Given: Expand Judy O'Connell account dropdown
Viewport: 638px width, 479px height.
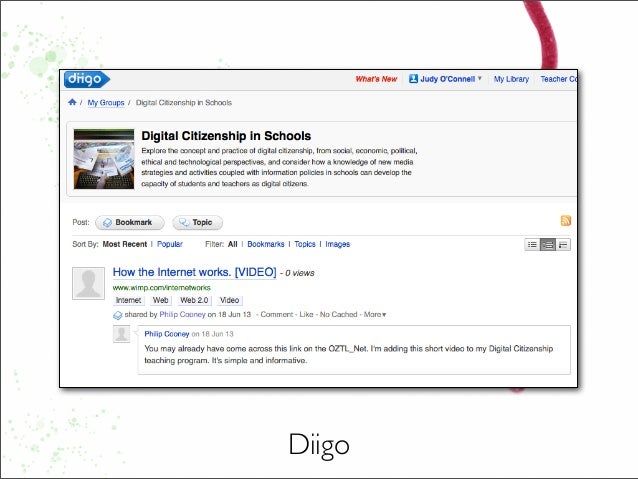Looking at the screenshot, I should pyautogui.click(x=480, y=78).
